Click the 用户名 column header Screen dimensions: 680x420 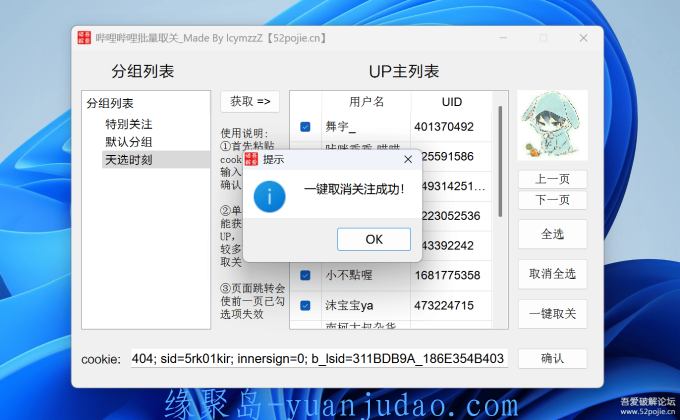pos(366,102)
